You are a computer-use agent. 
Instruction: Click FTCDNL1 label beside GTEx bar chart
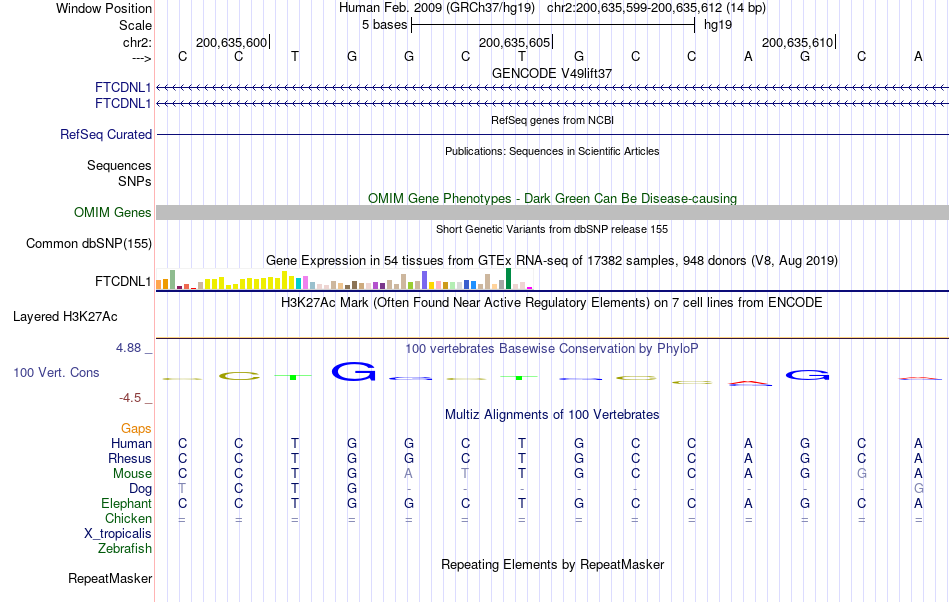(122, 282)
